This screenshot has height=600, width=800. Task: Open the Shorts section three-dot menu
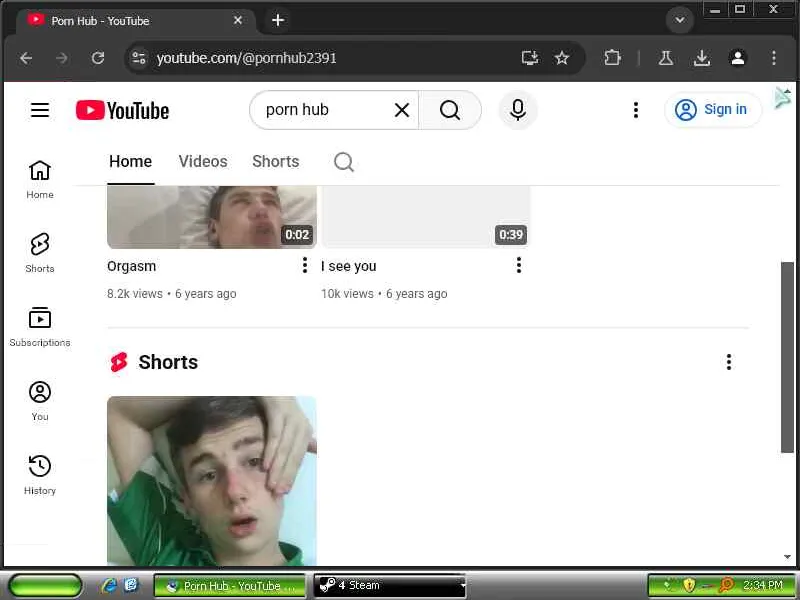pos(729,362)
